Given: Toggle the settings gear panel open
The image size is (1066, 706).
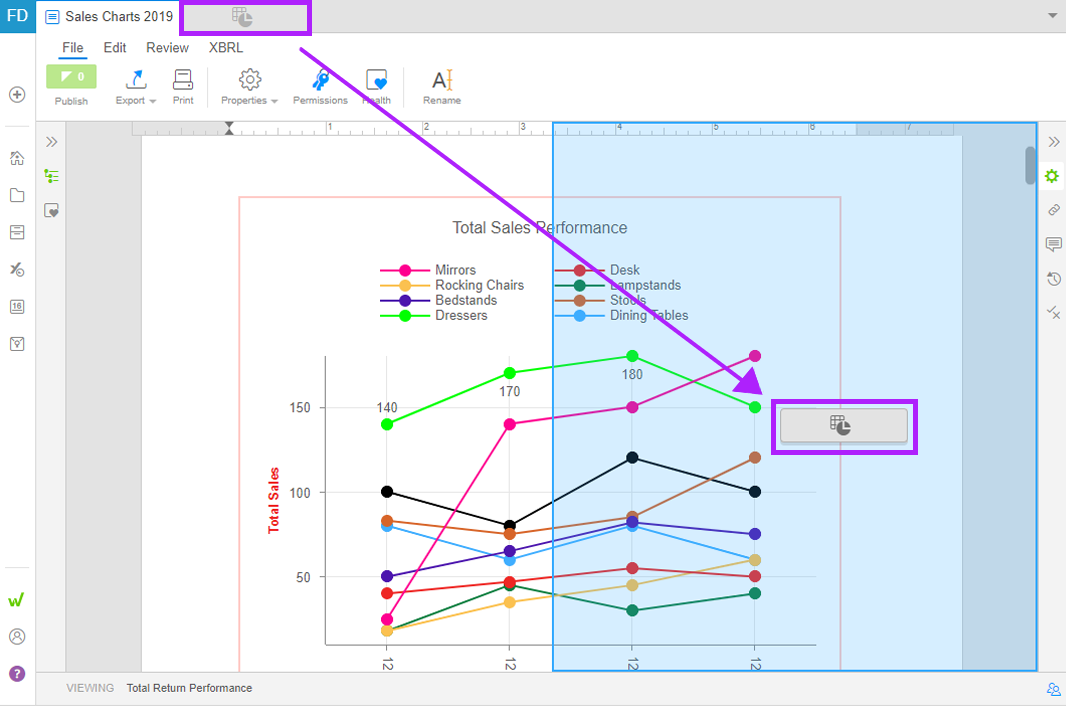Looking at the screenshot, I should tap(1051, 176).
